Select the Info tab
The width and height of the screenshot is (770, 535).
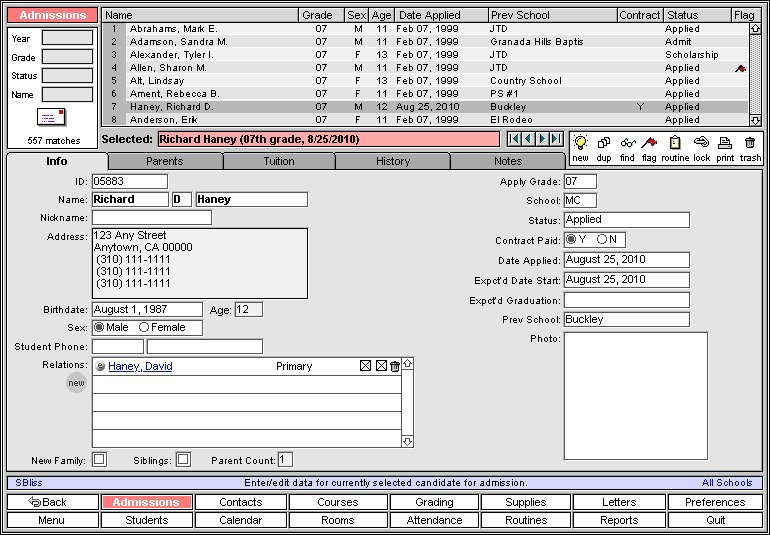[56, 161]
